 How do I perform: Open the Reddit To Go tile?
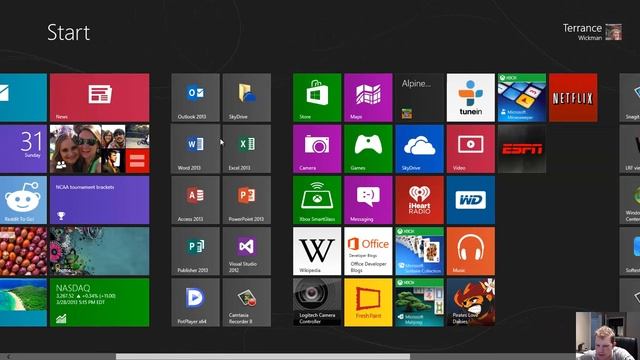tap(23, 200)
